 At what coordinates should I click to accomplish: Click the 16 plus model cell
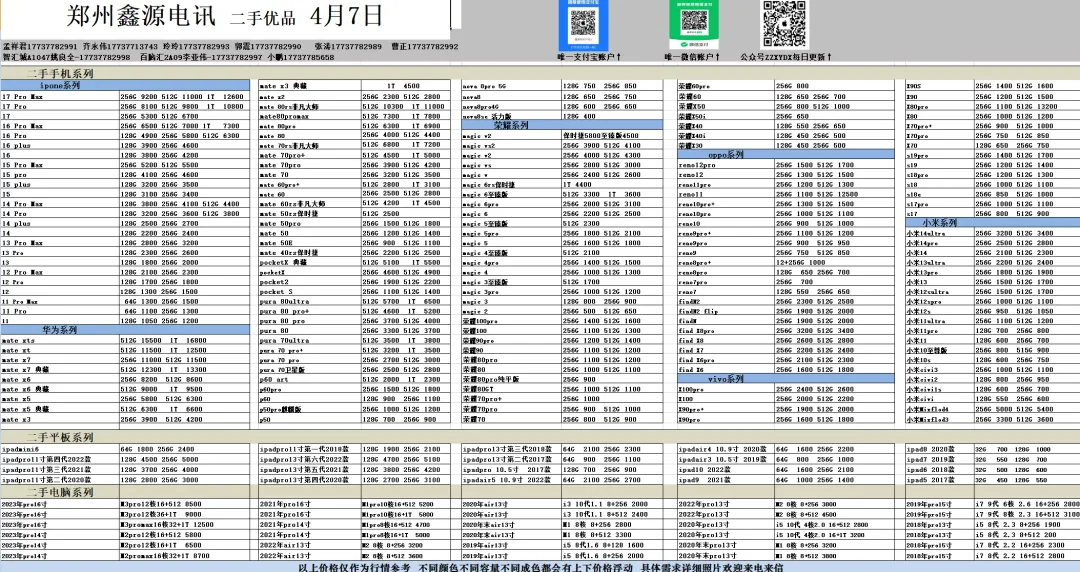click(x=60, y=145)
